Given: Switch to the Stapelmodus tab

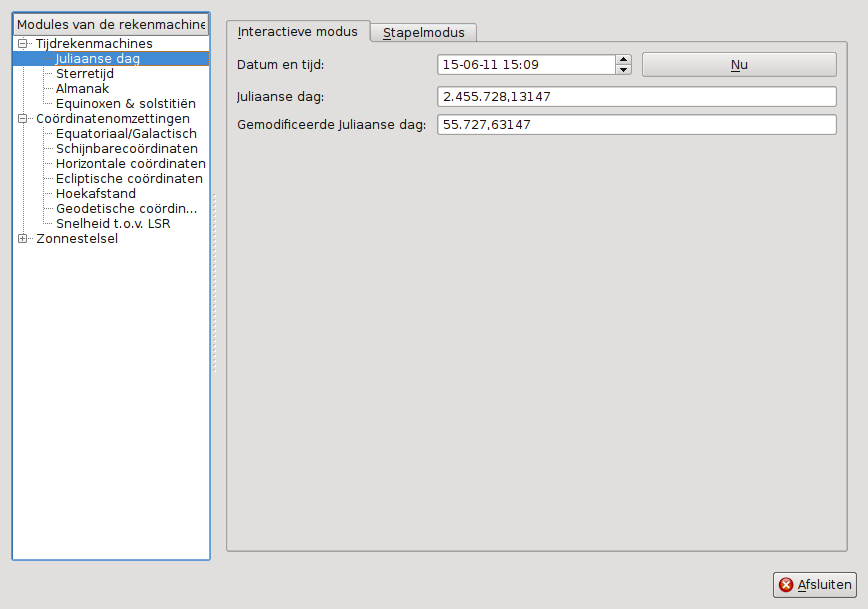Looking at the screenshot, I should click(x=423, y=32).
